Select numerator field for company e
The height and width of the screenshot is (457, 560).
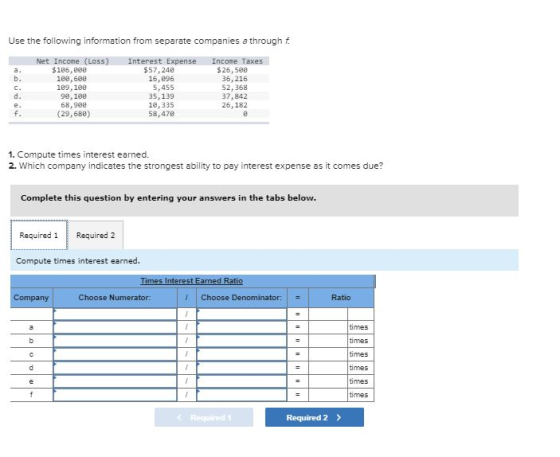click(115, 381)
